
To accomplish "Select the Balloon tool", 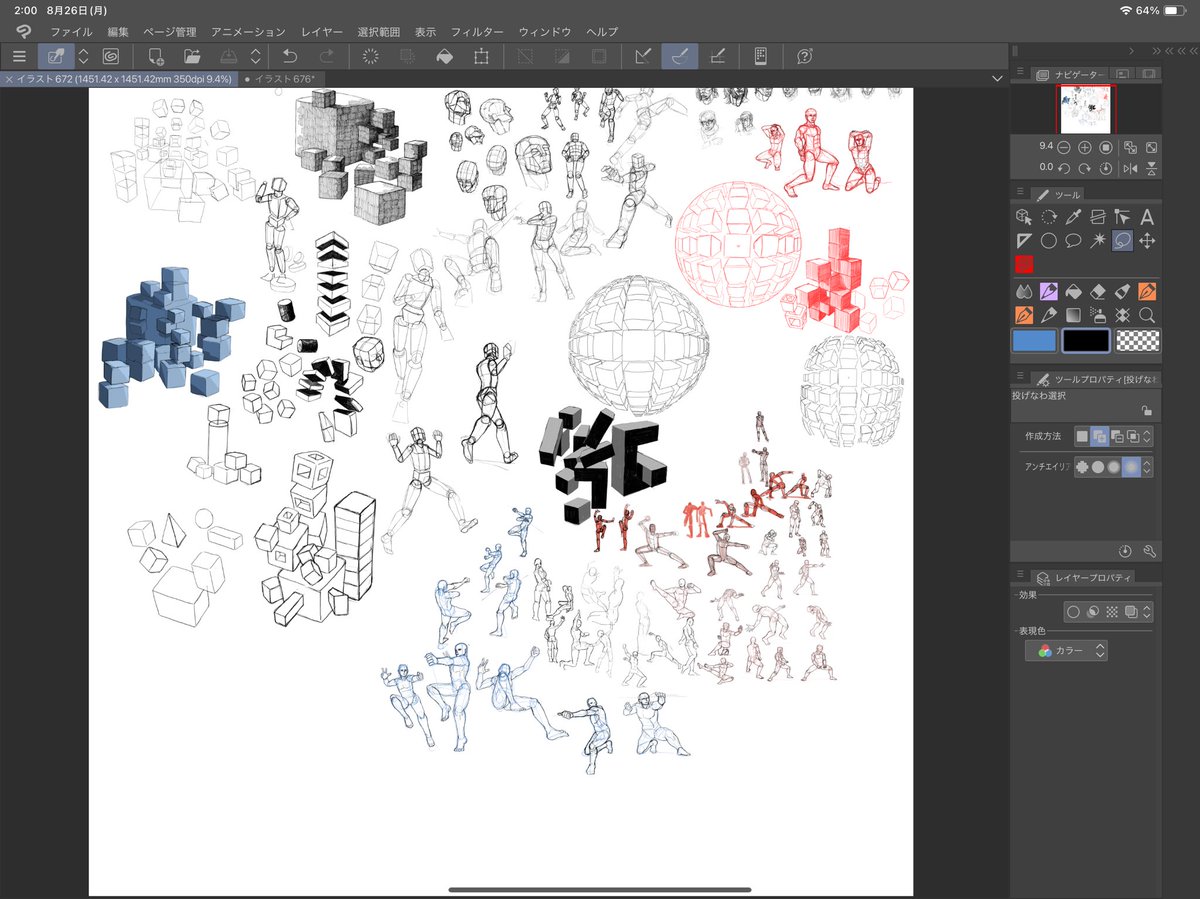I will 1073,240.
